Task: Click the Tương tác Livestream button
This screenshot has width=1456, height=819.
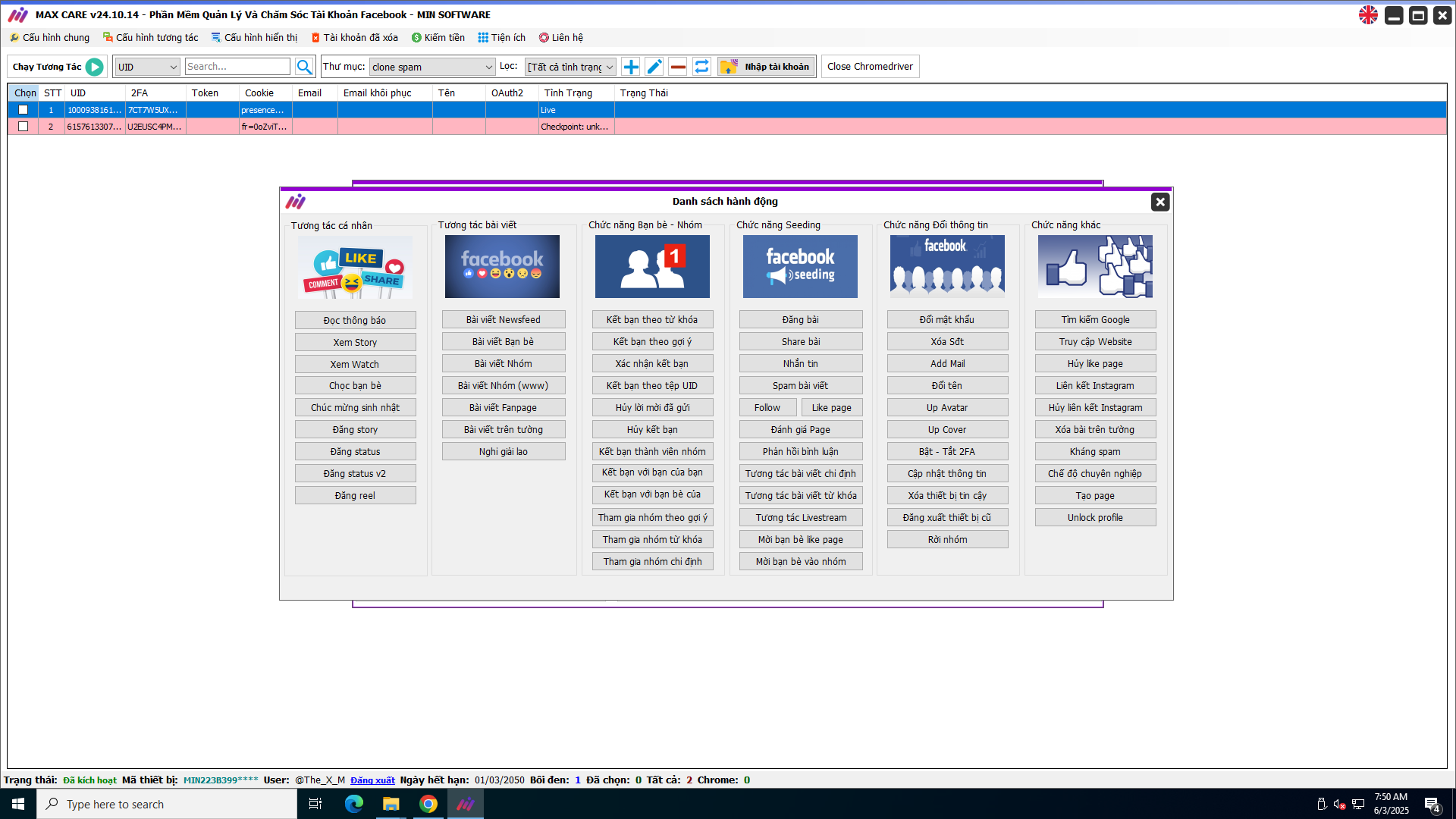Action: point(801,517)
